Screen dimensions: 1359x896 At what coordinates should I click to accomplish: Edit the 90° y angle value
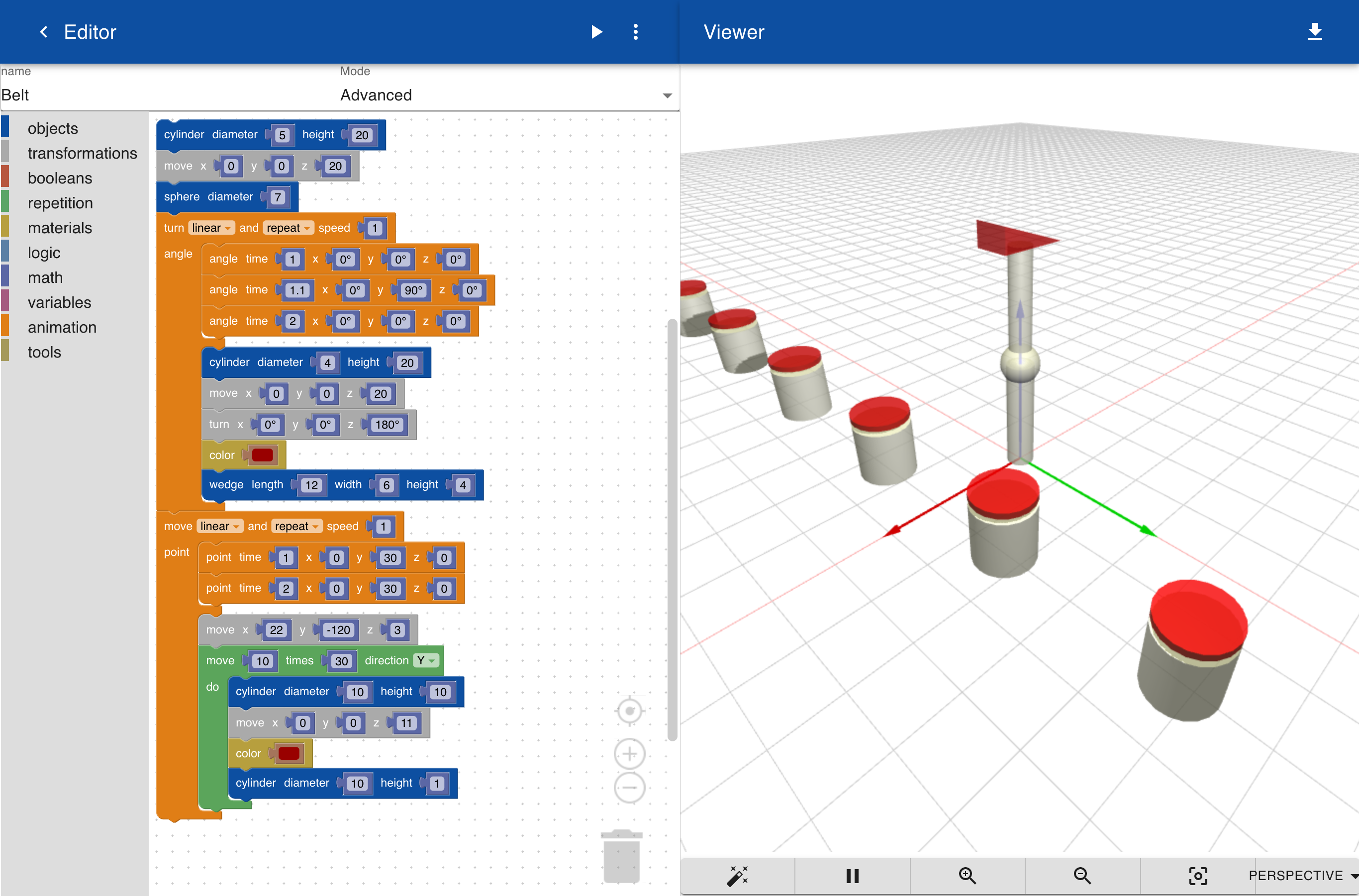coord(413,290)
